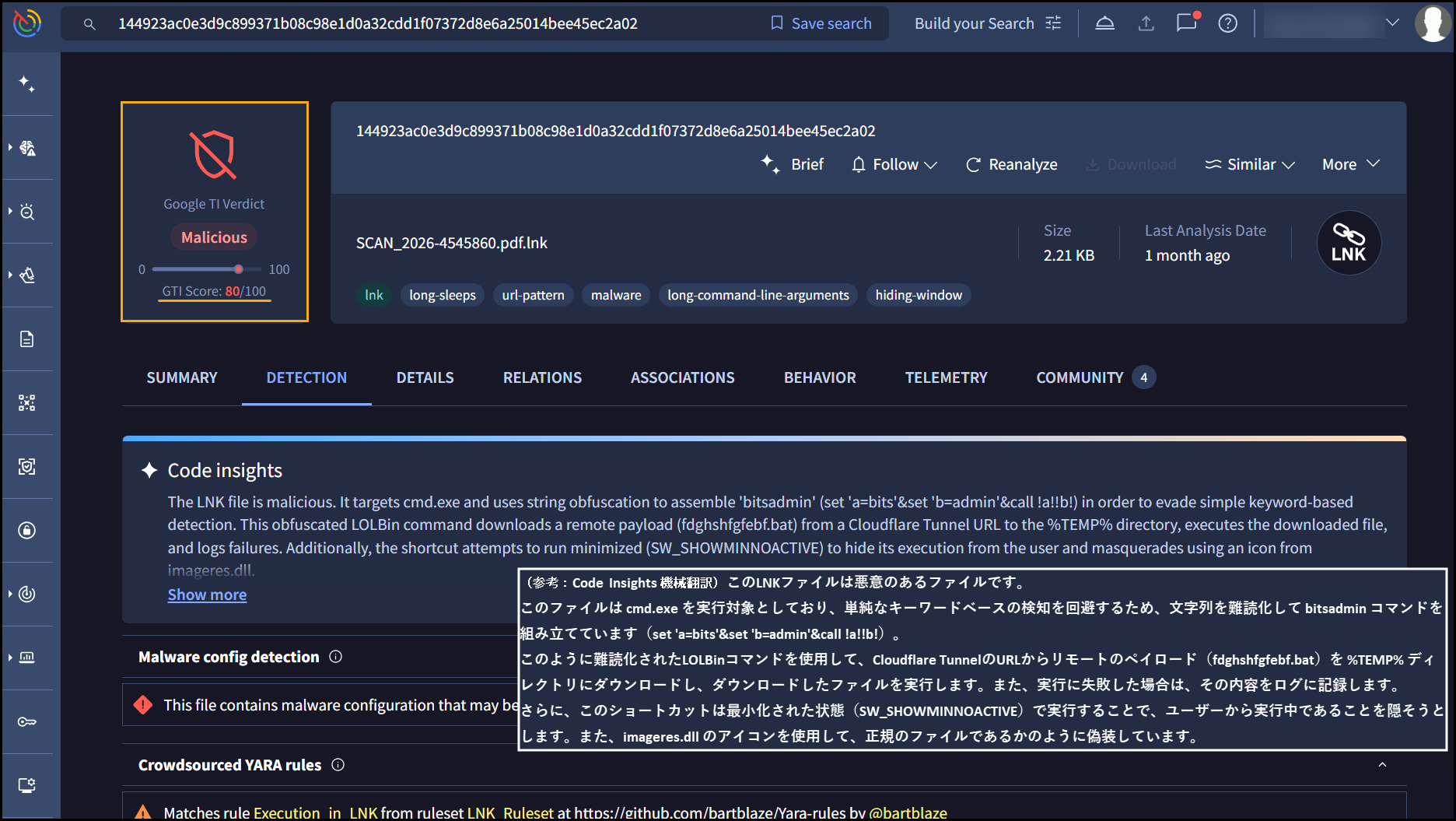This screenshot has width=1456, height=821.
Task: Click the malicious shield verdict icon
Action: pyautogui.click(x=213, y=155)
